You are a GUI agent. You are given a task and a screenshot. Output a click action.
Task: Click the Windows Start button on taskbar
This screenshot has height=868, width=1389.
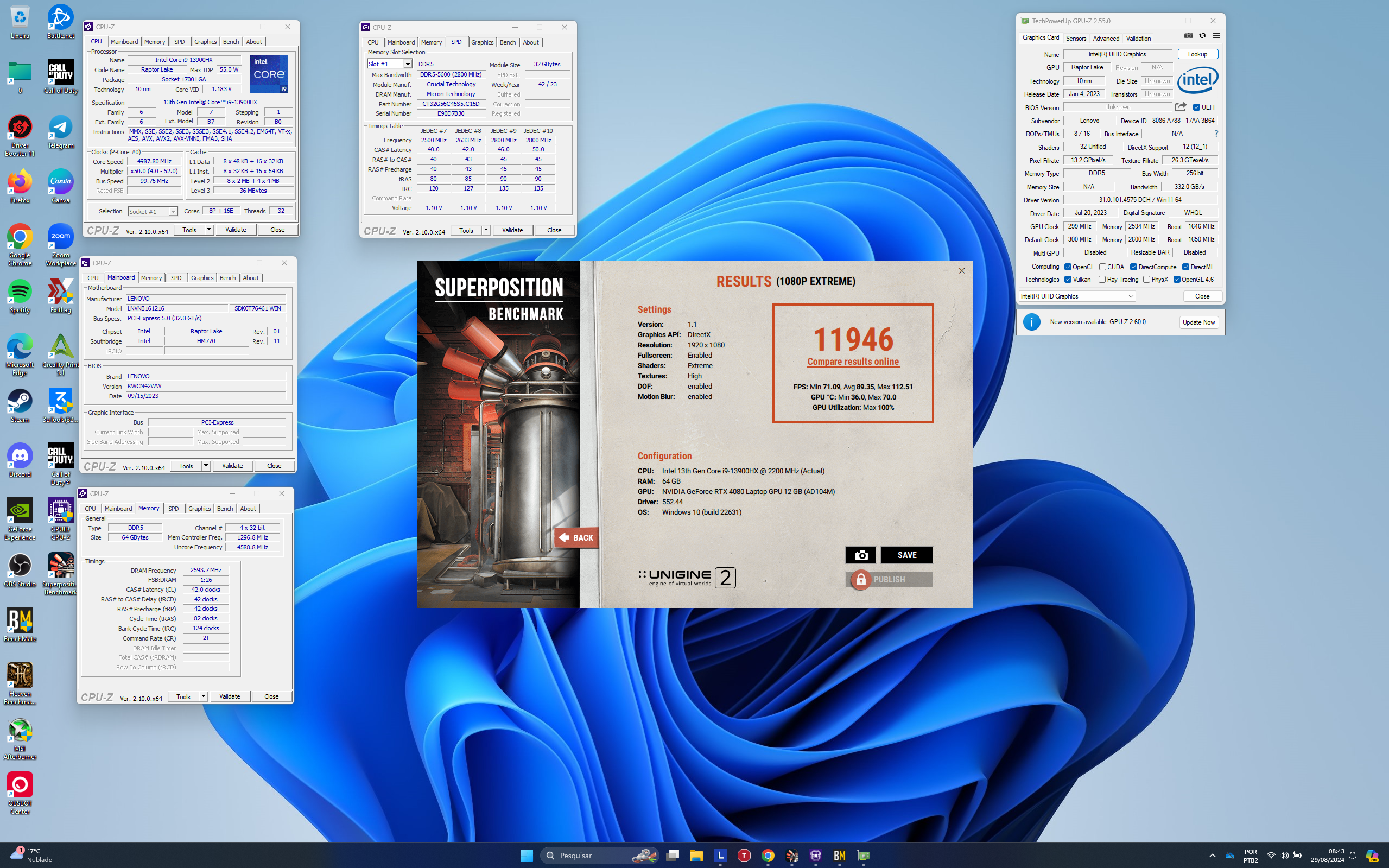pos(527,856)
